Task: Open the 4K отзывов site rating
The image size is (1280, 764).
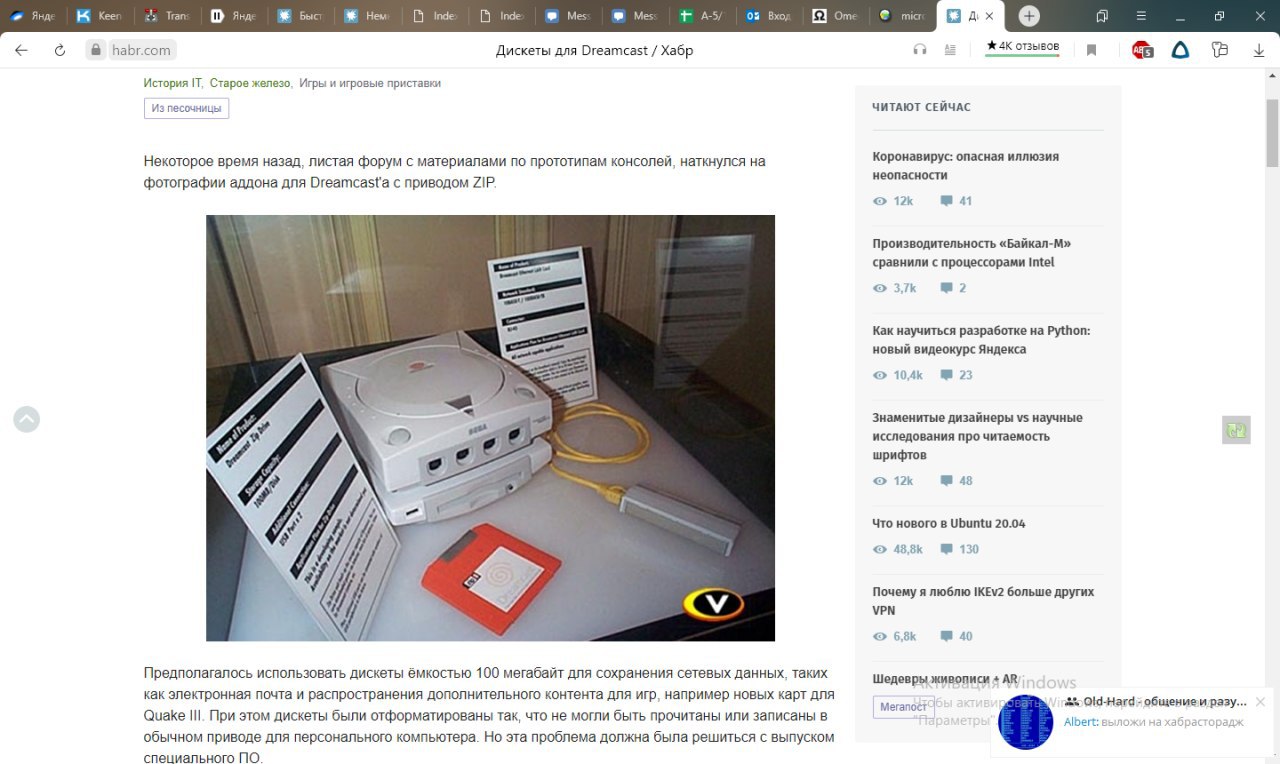Action: (x=1022, y=47)
